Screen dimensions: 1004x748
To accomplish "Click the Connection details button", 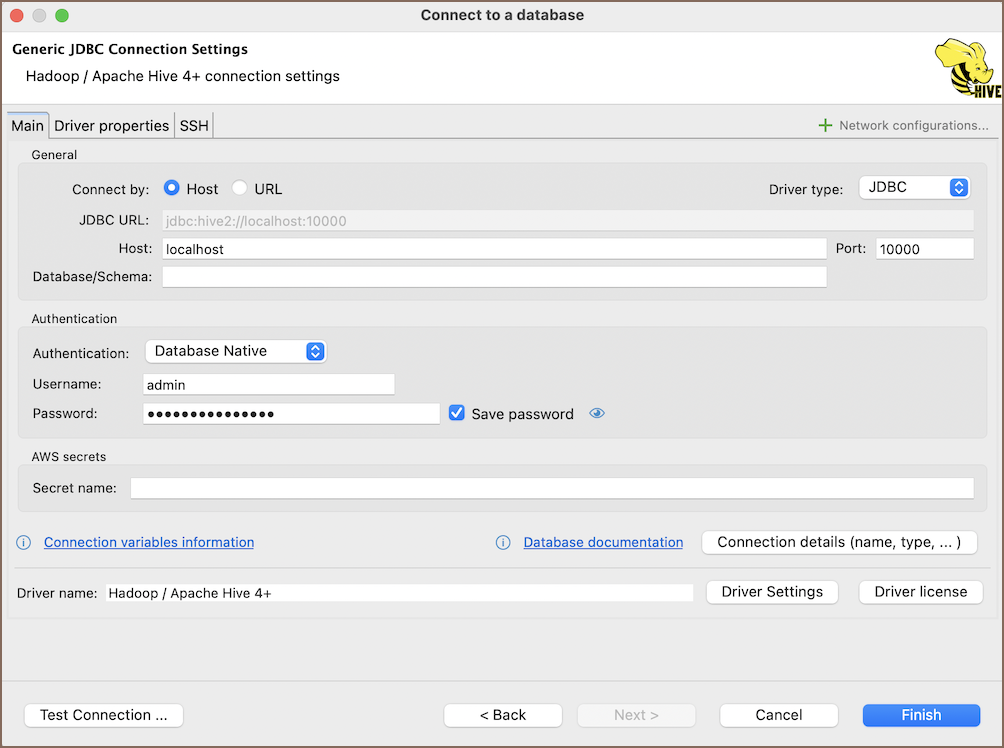I will [x=839, y=542].
